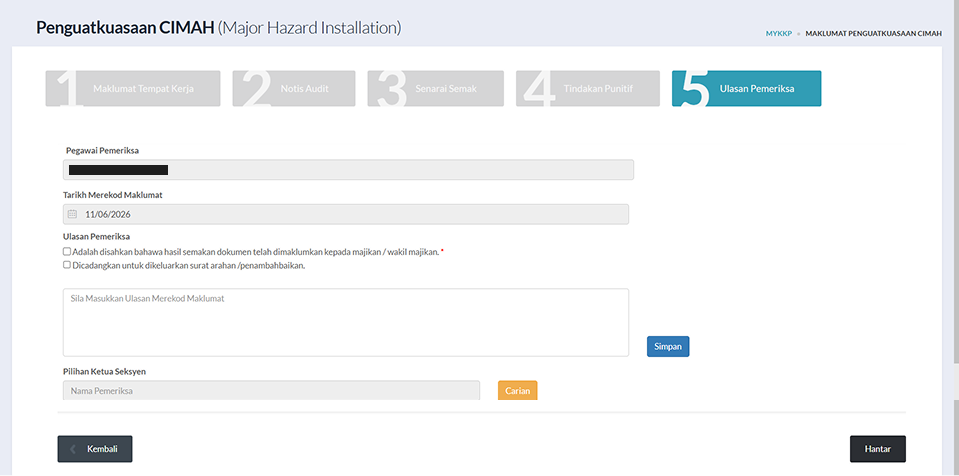Click the Pilihan Ketua Seksyen label
Viewport: 959px width, 476px height.
104,371
